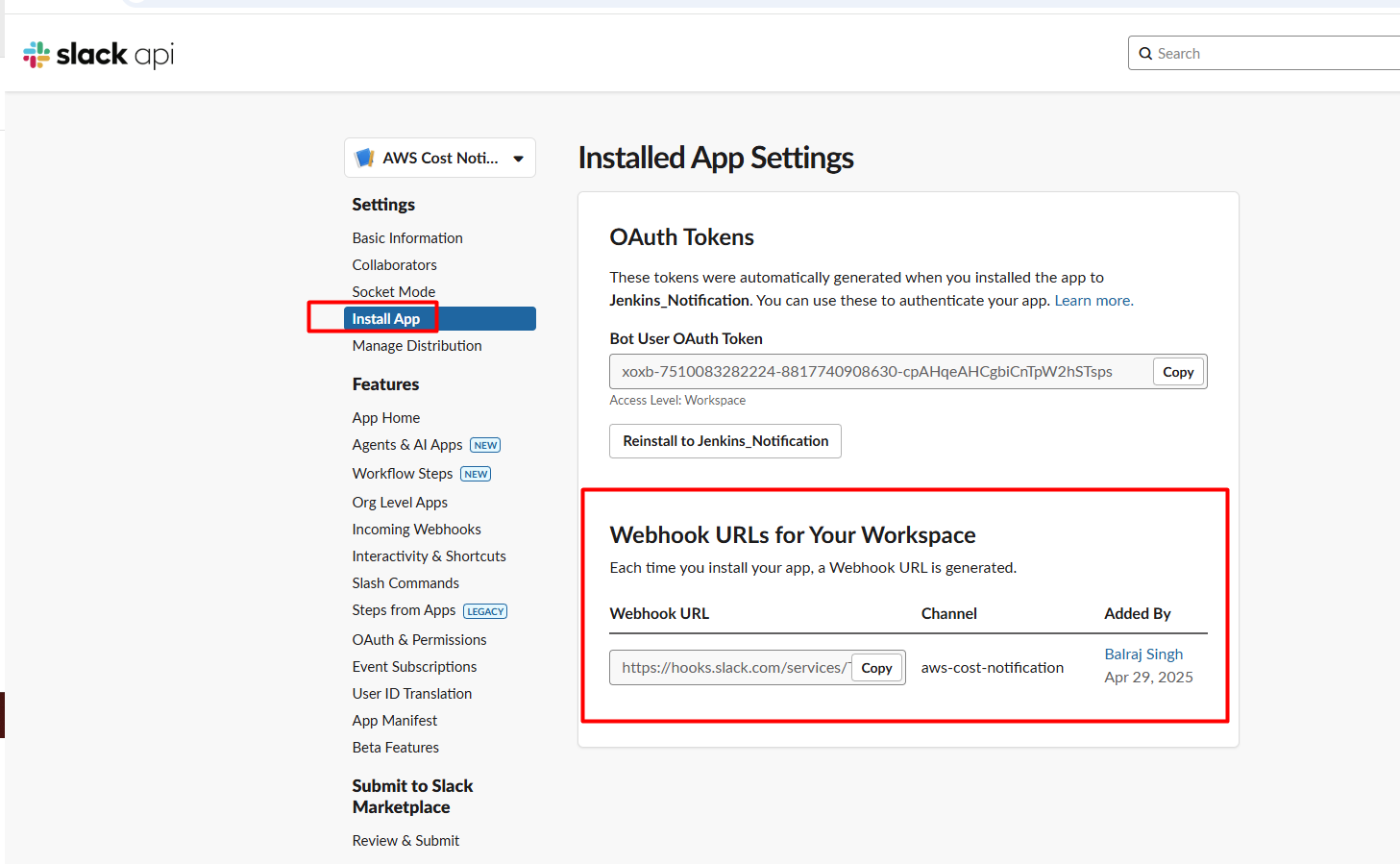Viewport: 1400px width, 864px height.
Task: Click the aws-cost-notification channel text
Action: pyautogui.click(x=993, y=668)
